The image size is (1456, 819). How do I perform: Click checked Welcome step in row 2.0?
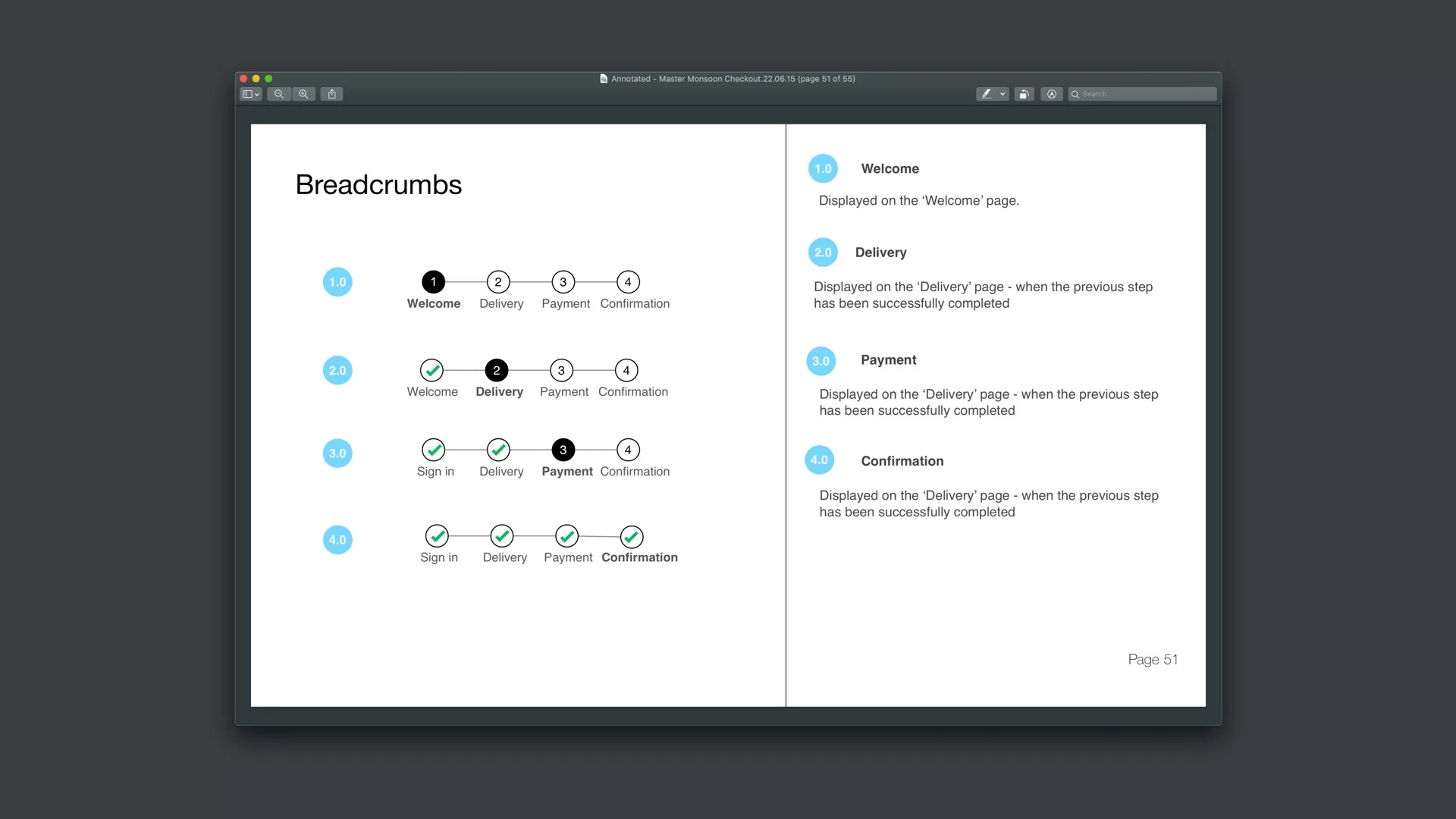(x=431, y=371)
